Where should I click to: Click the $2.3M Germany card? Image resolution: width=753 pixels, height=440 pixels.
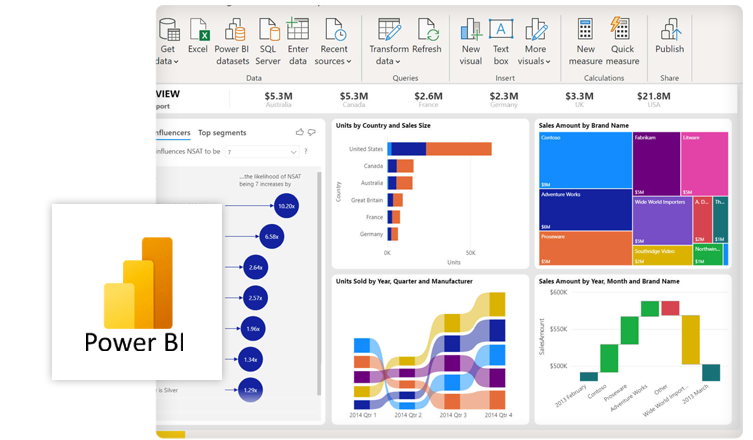(504, 99)
